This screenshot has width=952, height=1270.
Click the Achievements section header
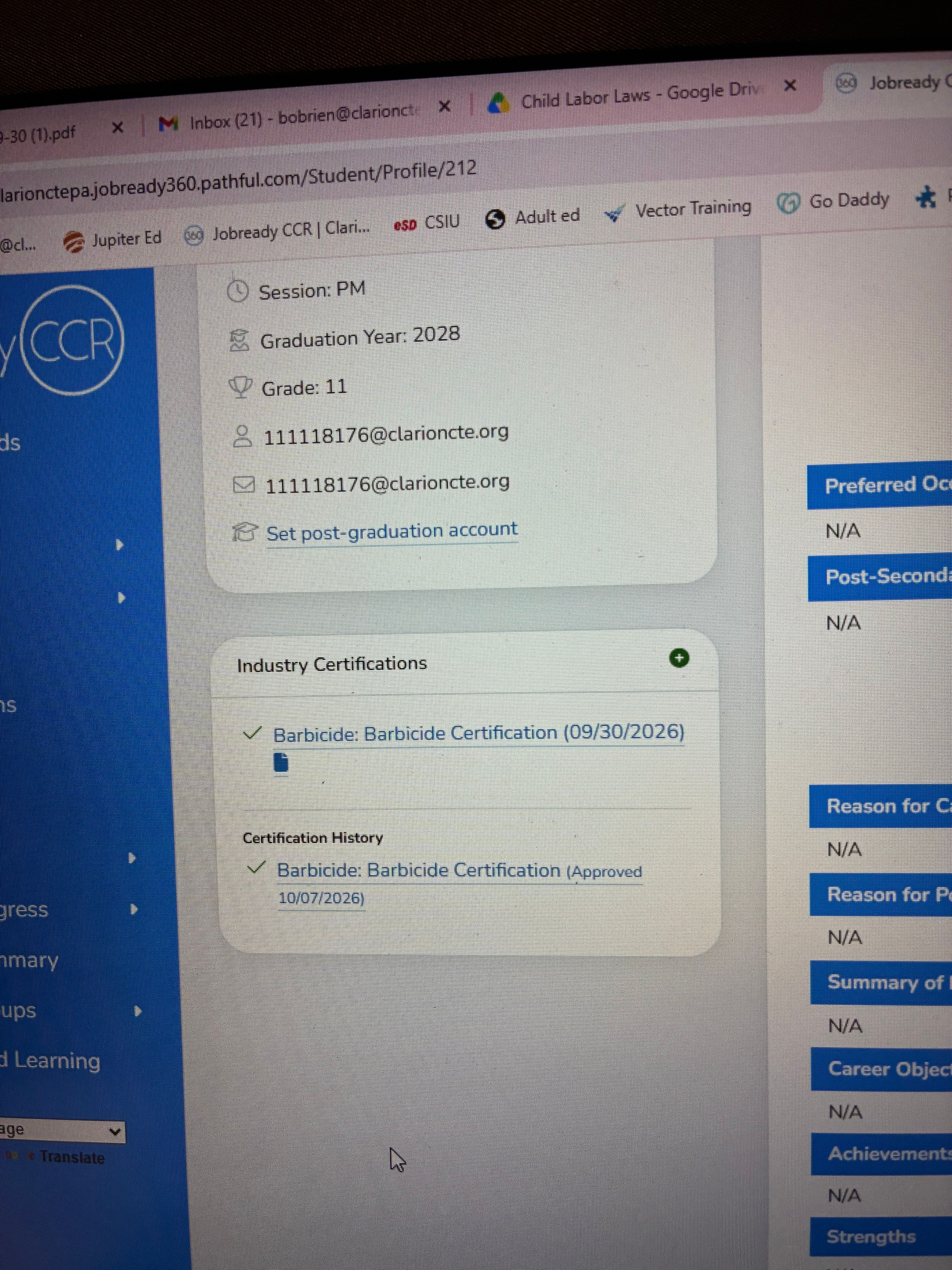[x=881, y=1153]
